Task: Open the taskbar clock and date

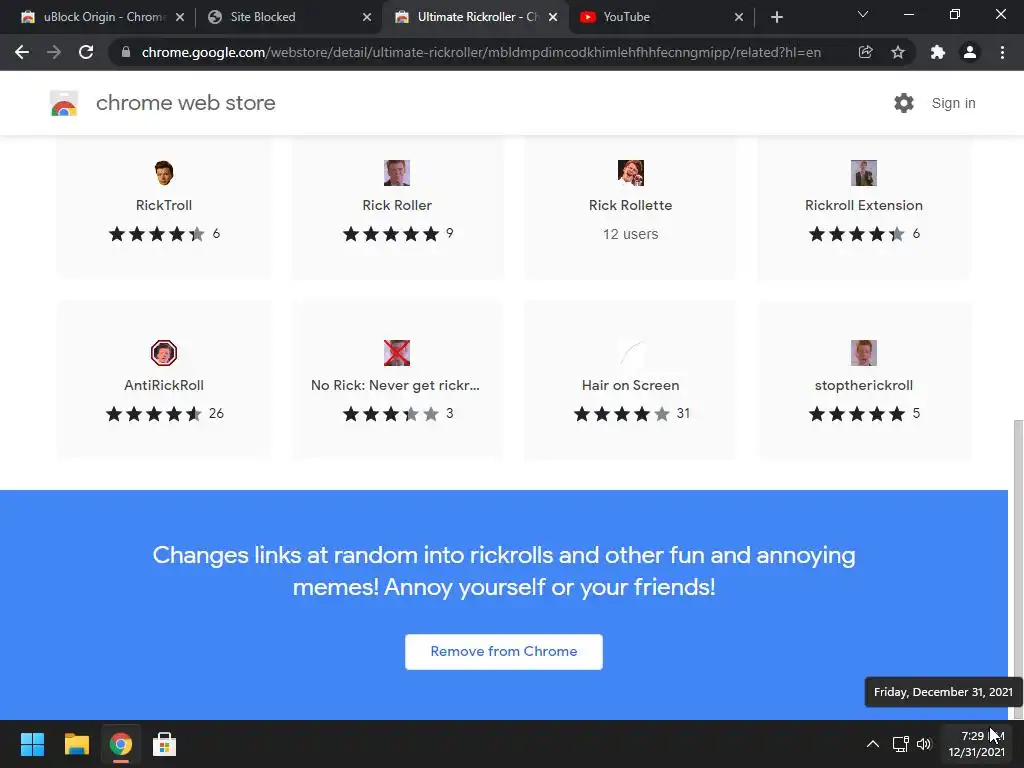Action: [x=976, y=744]
